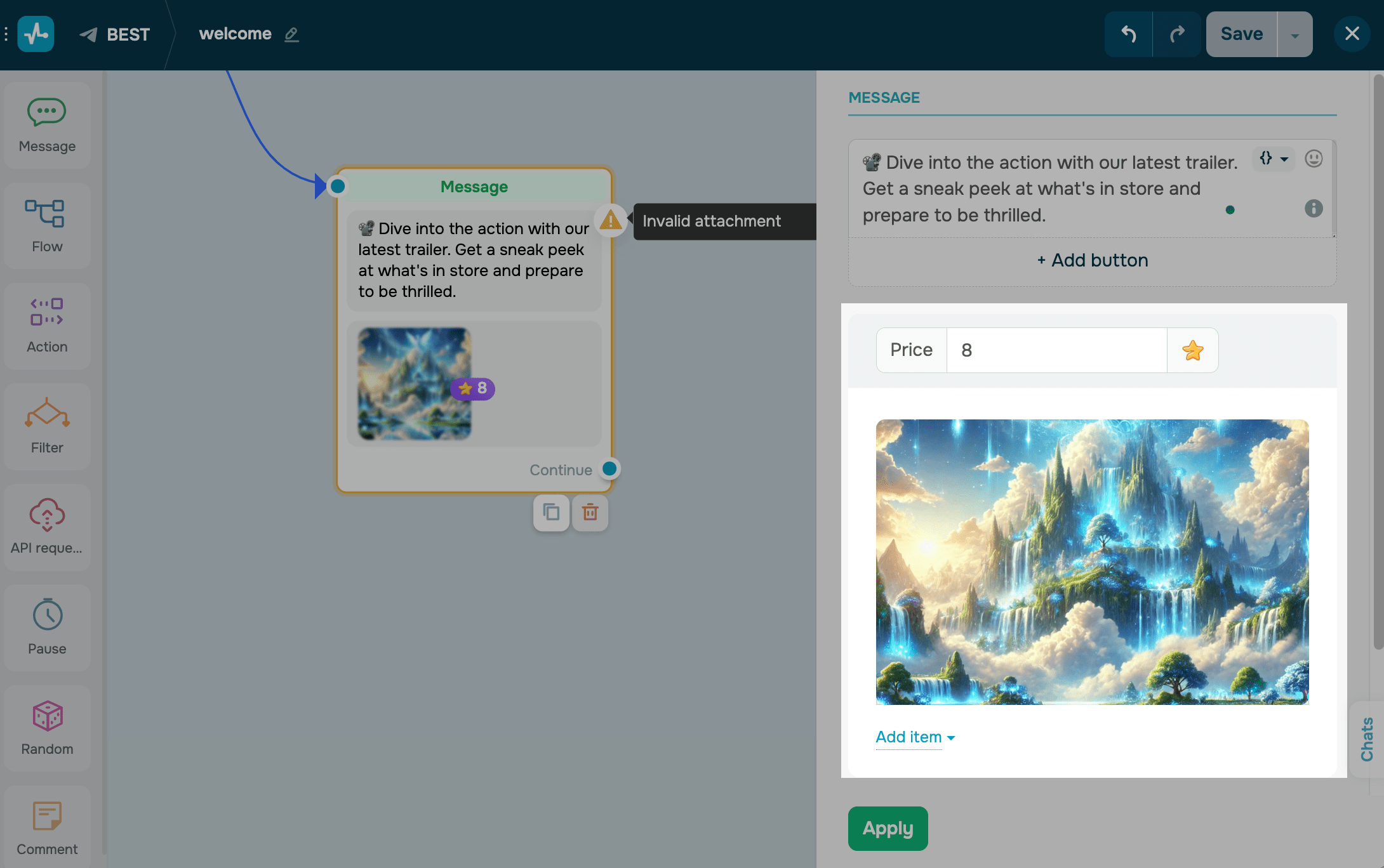Select the Message block in sidebar
This screenshot has height=868, width=1384.
coord(47,125)
